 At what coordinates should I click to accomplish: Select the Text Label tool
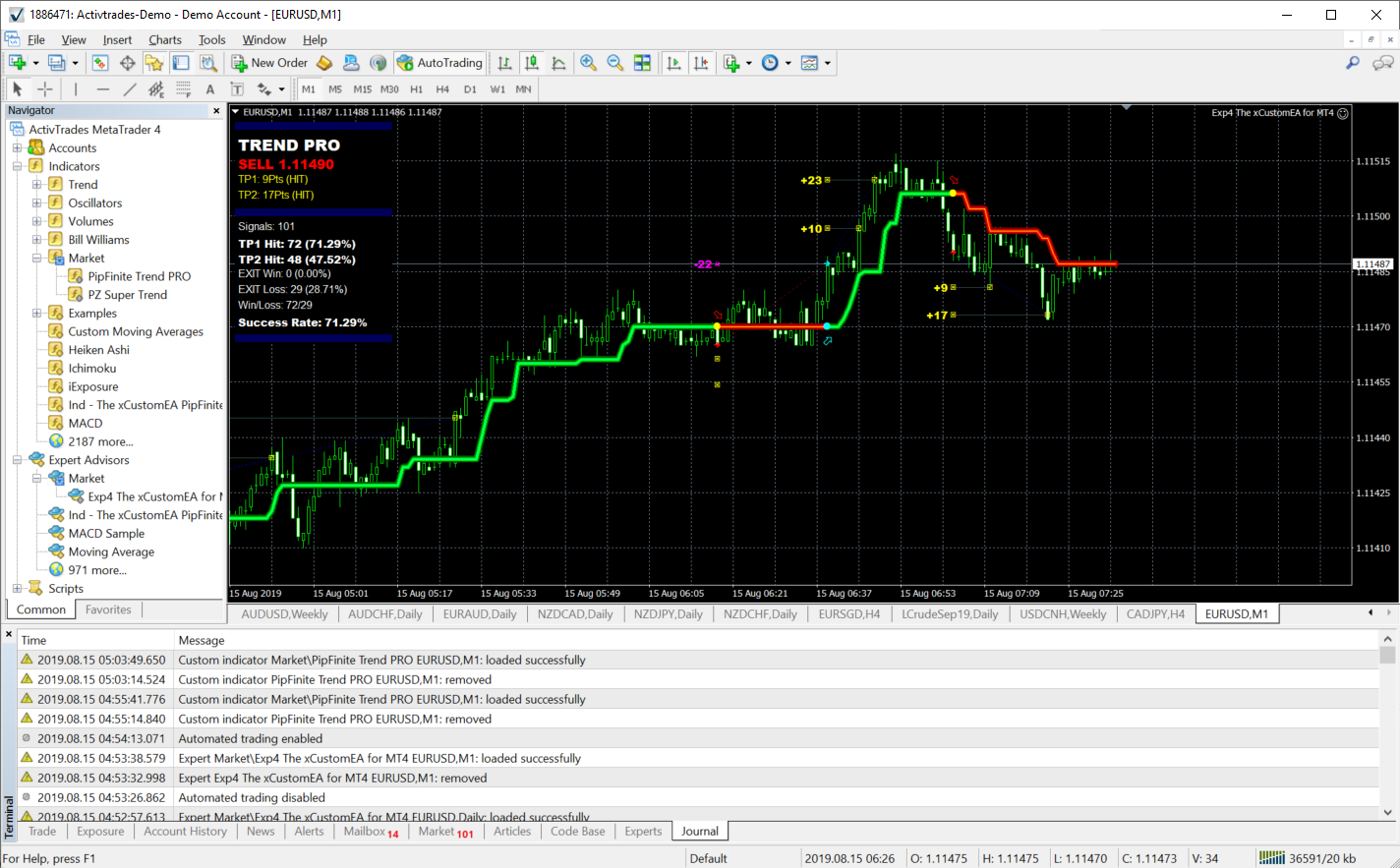237,89
